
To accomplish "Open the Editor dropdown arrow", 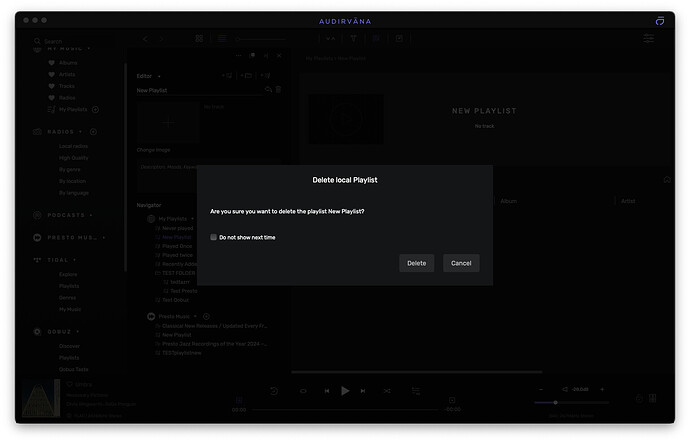I will tap(159, 77).
